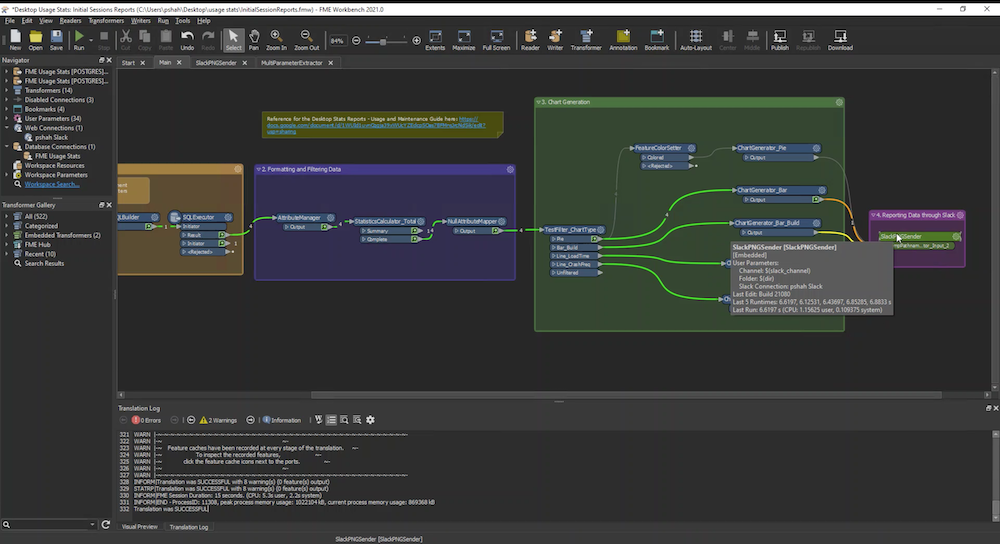Viewport: 1000px width, 544px height.
Task: Expand All (522) in Transformer Gallery
Action: pyautogui.click(x=7, y=216)
